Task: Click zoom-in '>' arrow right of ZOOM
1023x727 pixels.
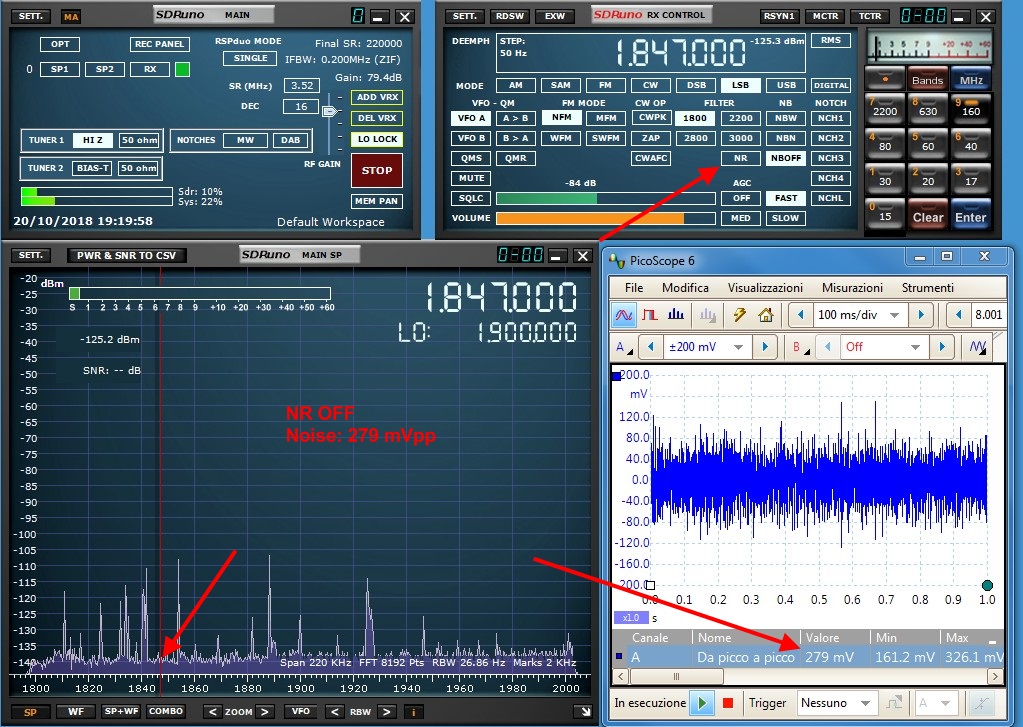Action: 264,712
